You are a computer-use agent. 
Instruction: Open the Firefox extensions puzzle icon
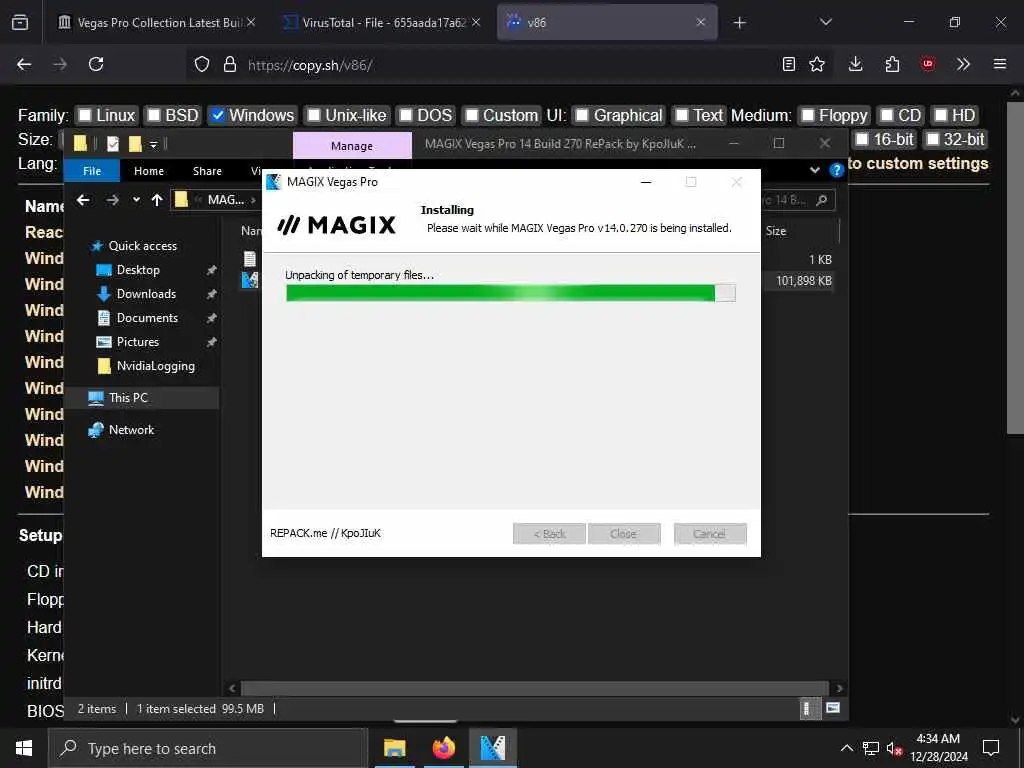point(892,64)
